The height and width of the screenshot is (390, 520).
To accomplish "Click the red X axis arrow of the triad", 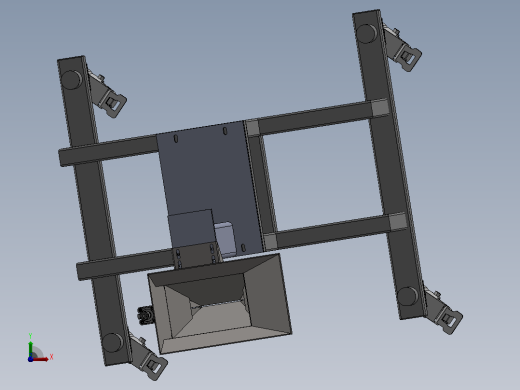I will point(41,359).
